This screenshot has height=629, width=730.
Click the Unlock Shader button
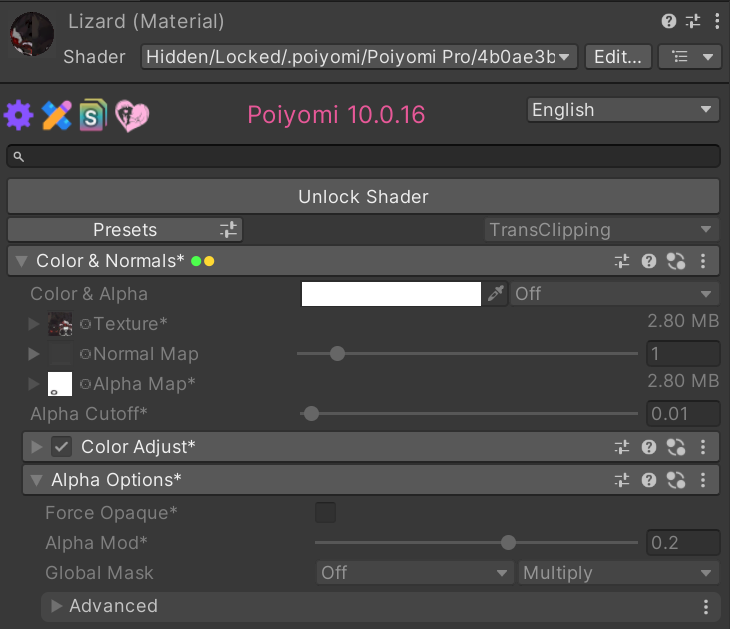click(x=363, y=196)
